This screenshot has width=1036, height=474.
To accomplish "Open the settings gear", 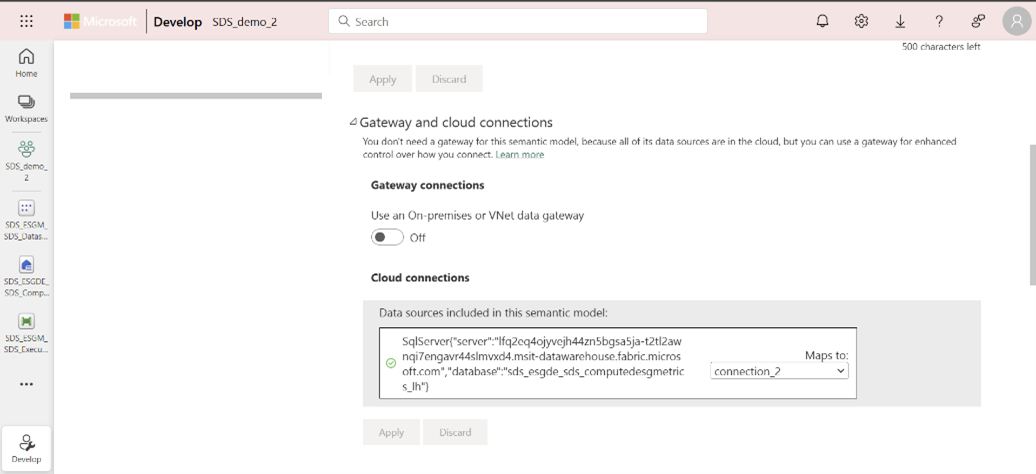I will coord(861,21).
